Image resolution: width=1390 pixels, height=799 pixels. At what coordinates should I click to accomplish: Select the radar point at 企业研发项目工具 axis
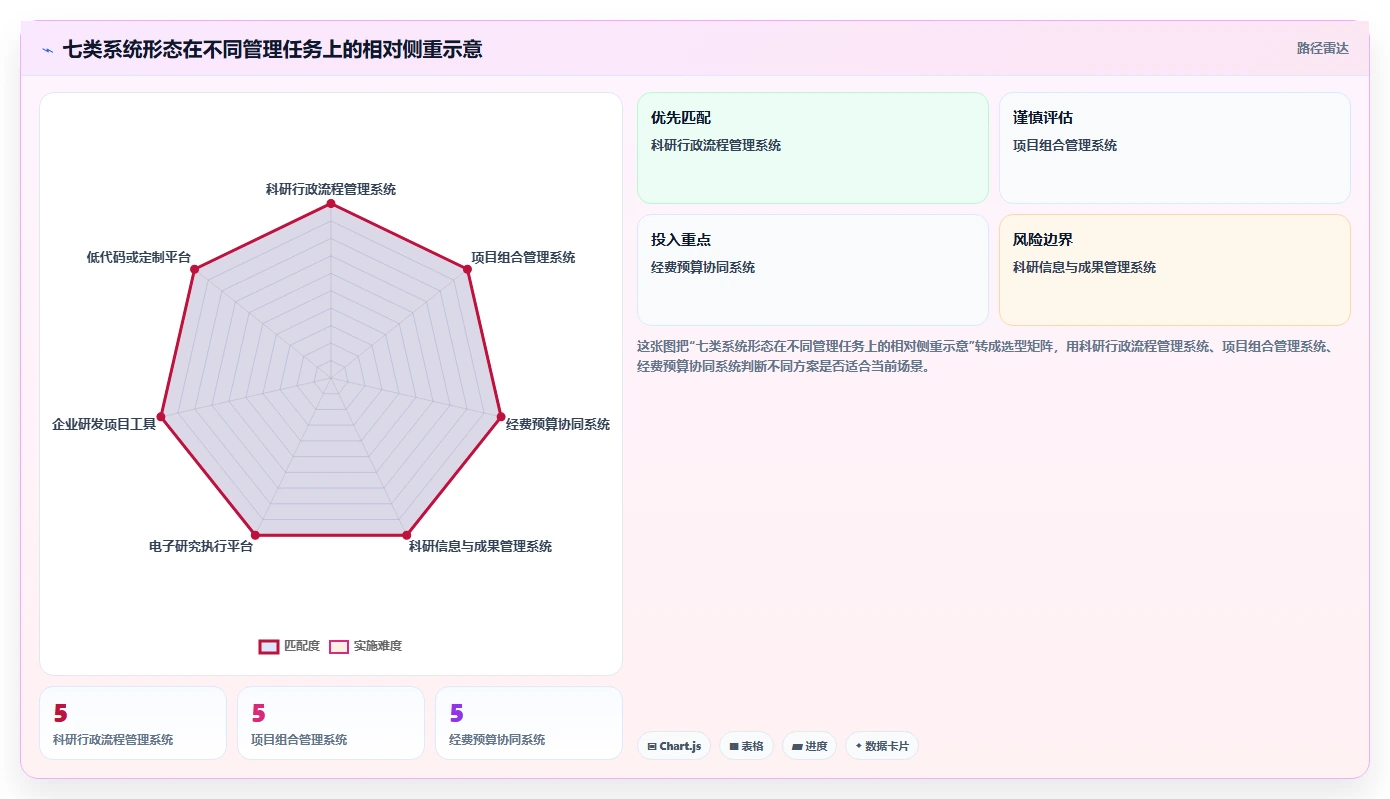(161, 415)
